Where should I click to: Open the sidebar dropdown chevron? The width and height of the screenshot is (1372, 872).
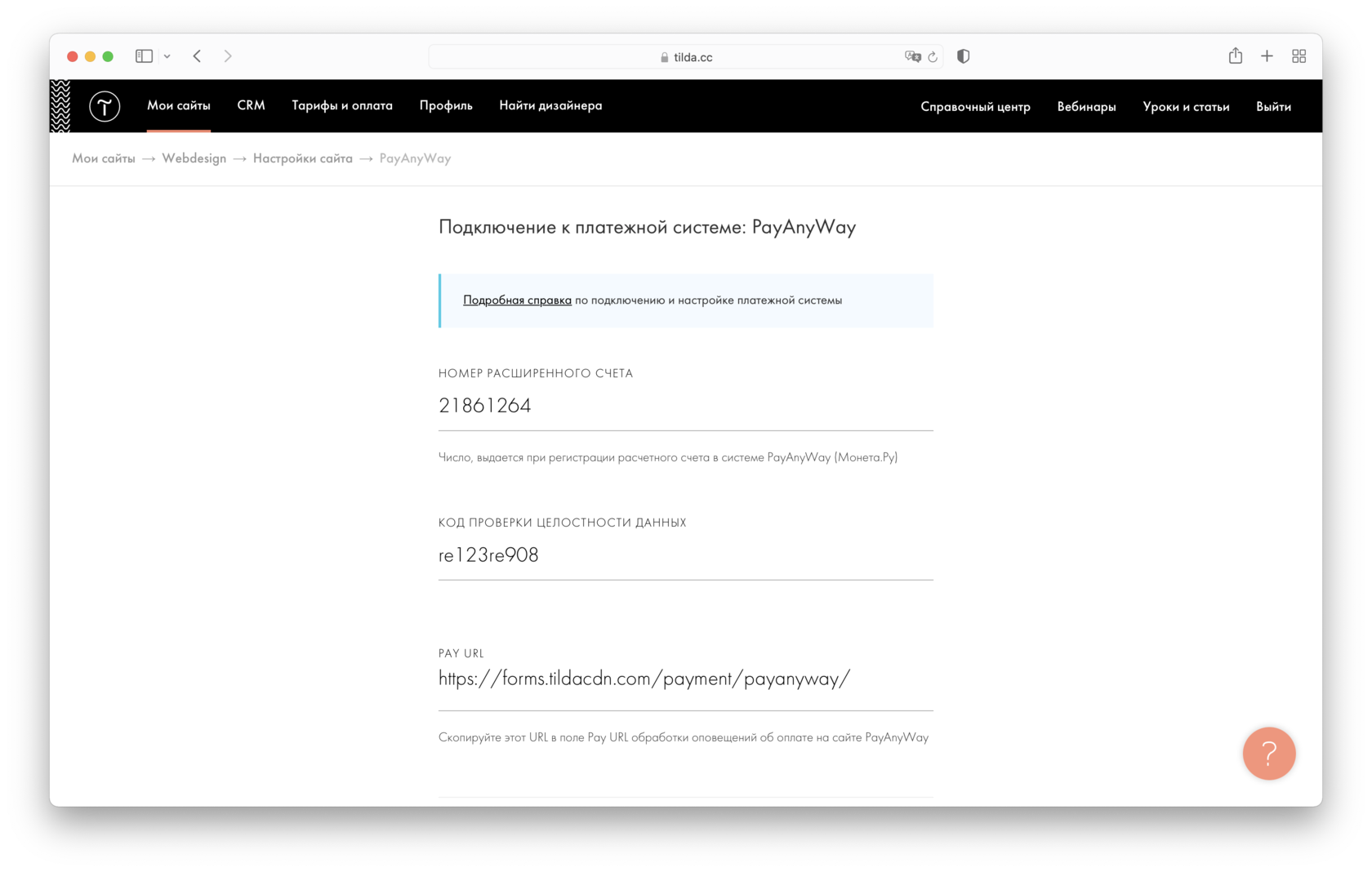click(x=167, y=56)
